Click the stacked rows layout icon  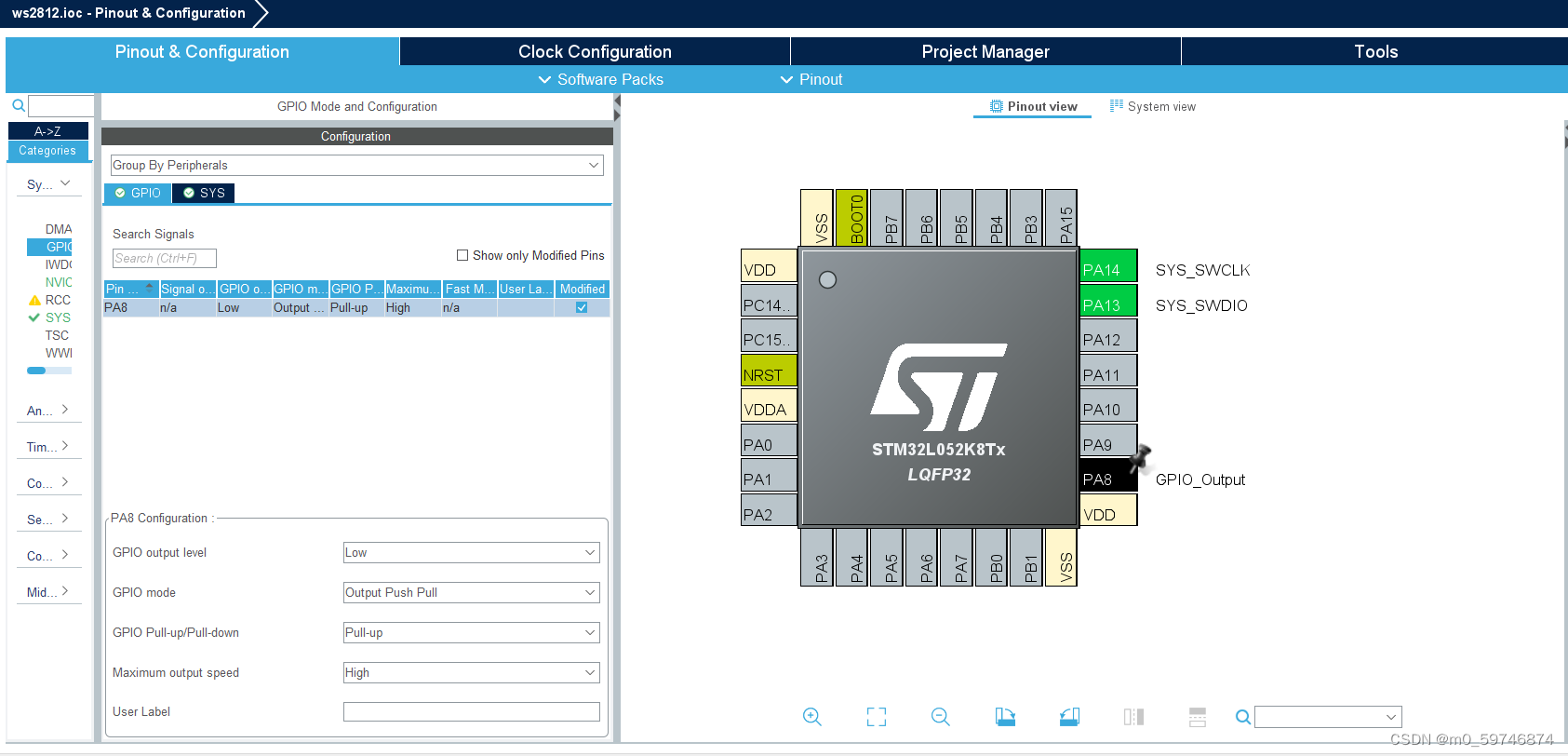tap(1198, 717)
